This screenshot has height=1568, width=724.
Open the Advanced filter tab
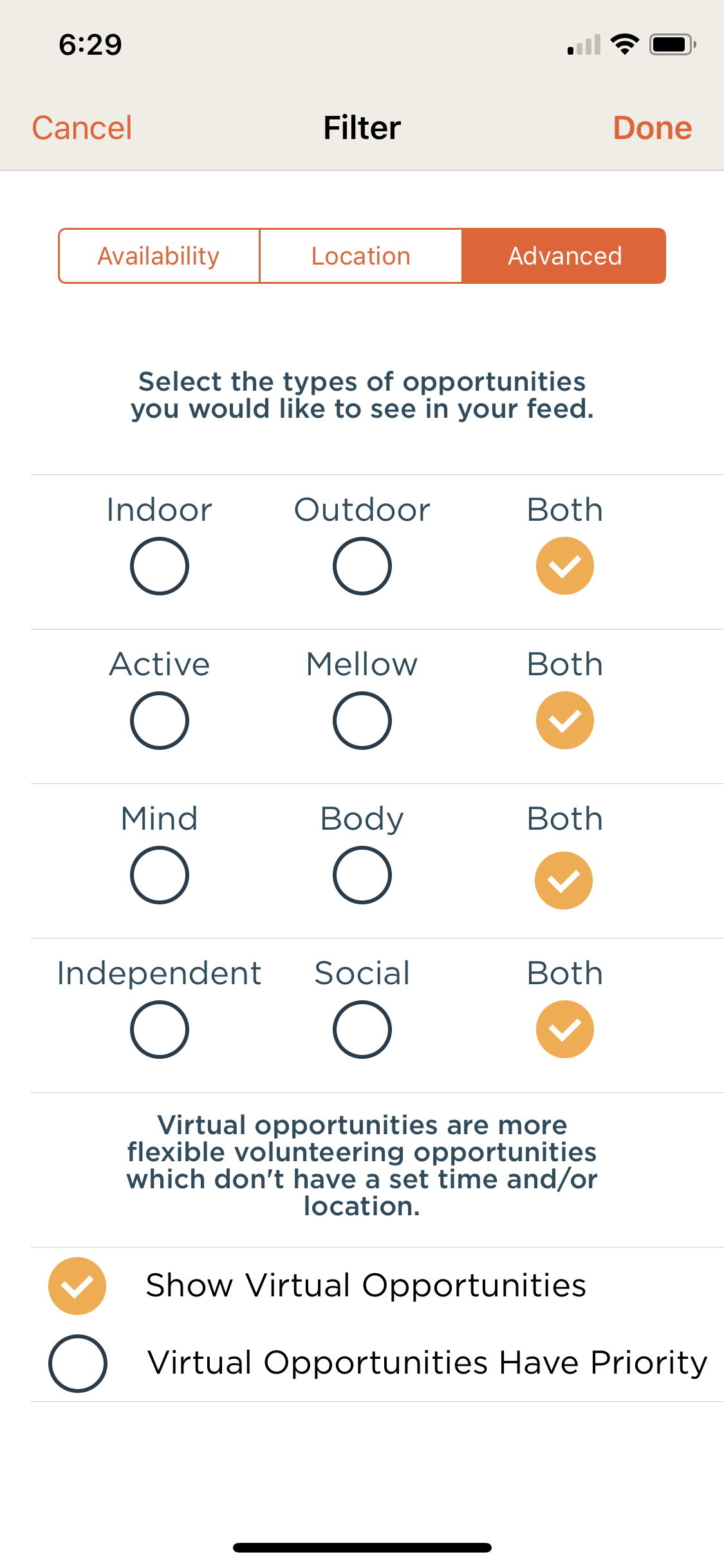564,256
